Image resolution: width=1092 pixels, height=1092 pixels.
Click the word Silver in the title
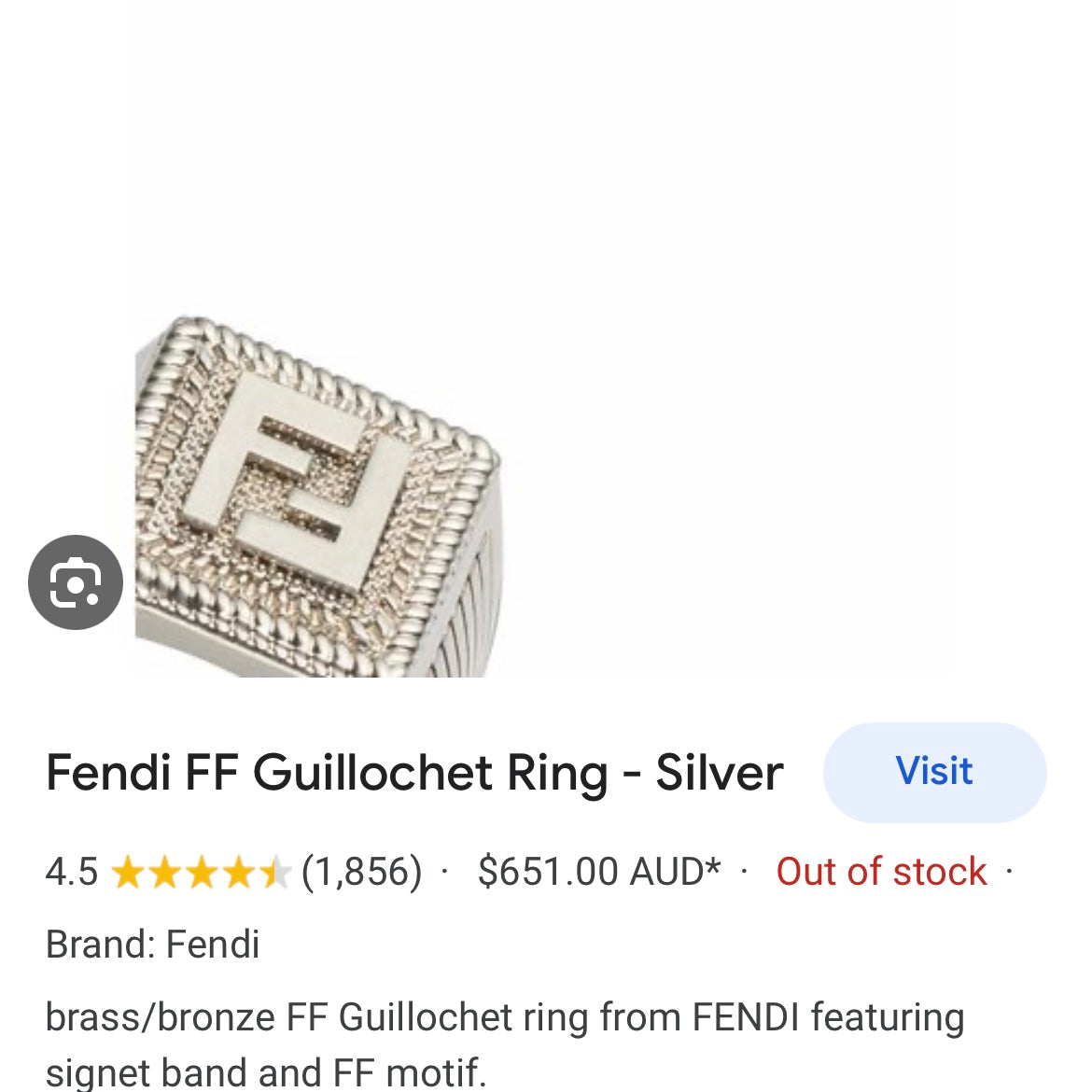(719, 774)
